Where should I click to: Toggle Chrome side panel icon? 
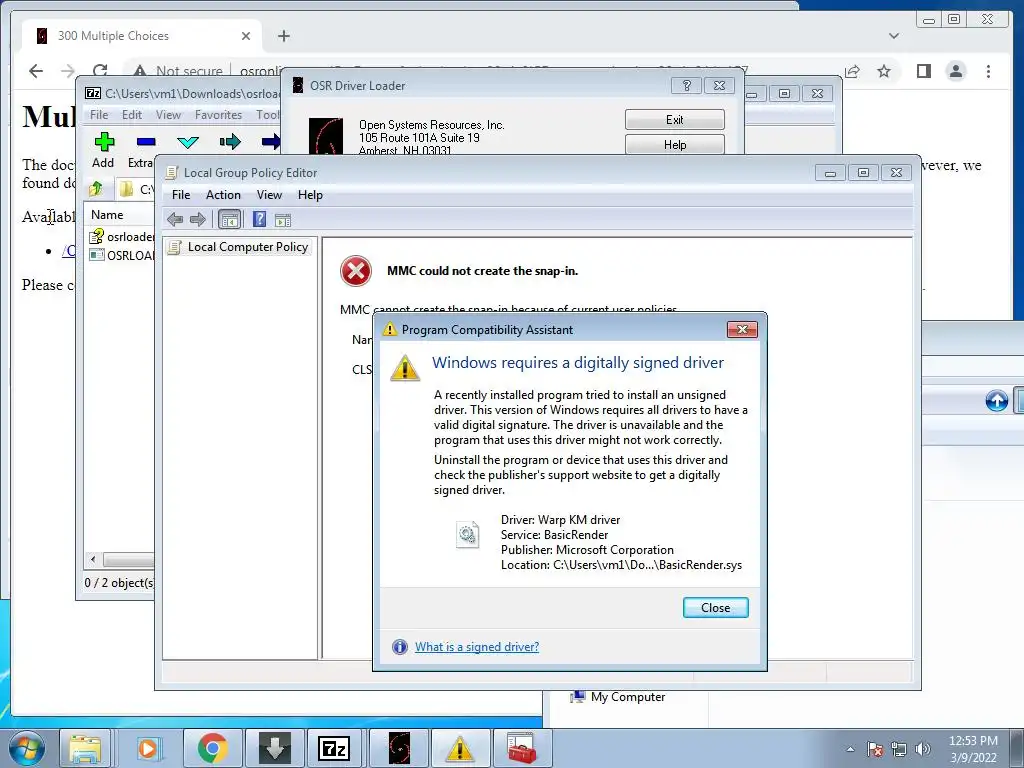[x=923, y=71]
